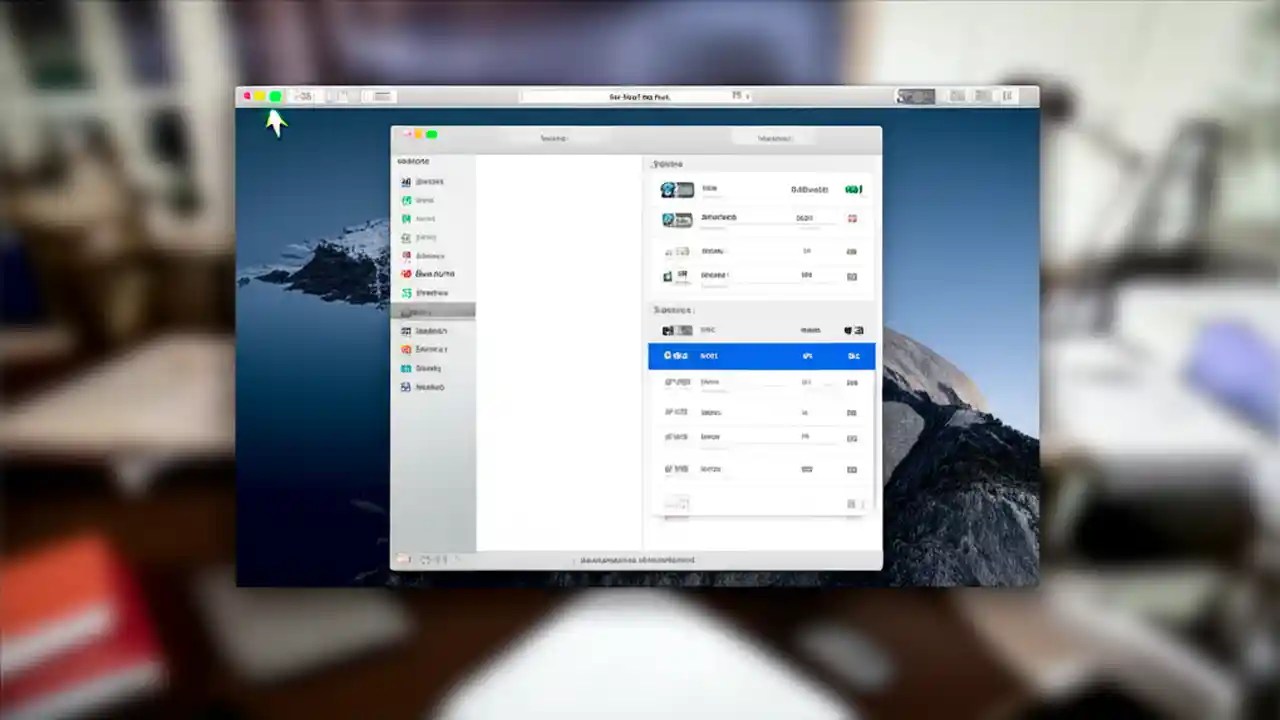This screenshot has height=720, width=1280.
Task: Switch to the left tab in the window toolbar
Action: [x=555, y=138]
